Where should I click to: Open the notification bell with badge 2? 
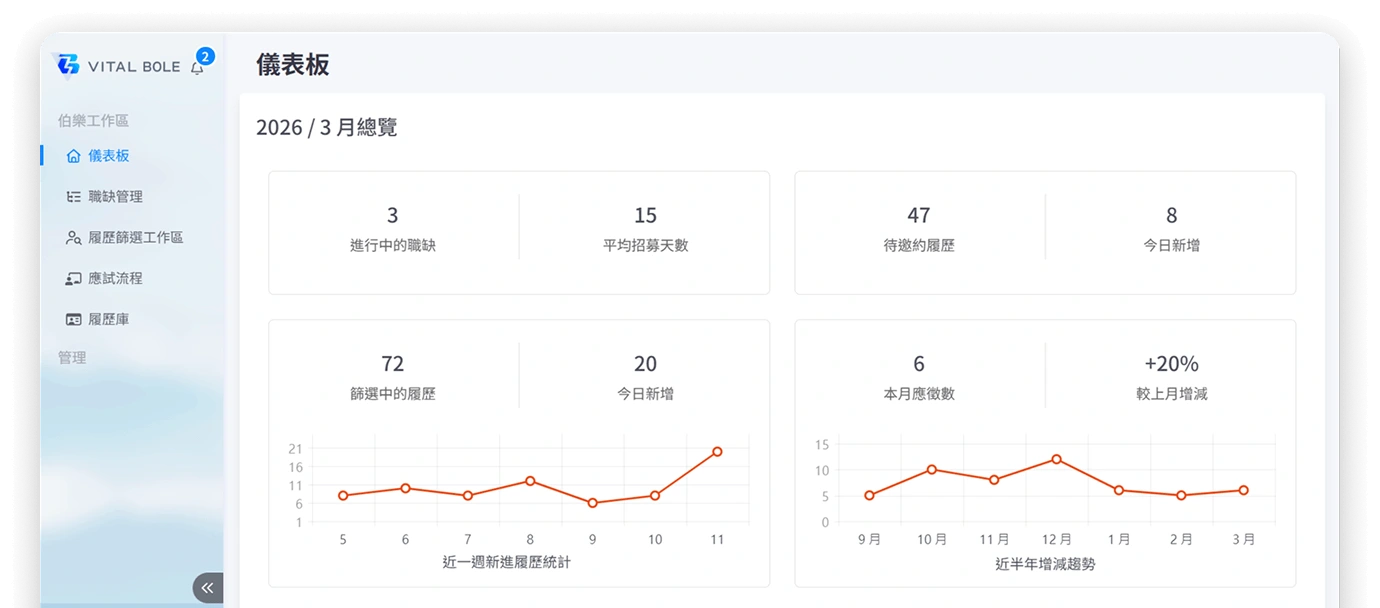pos(197,67)
